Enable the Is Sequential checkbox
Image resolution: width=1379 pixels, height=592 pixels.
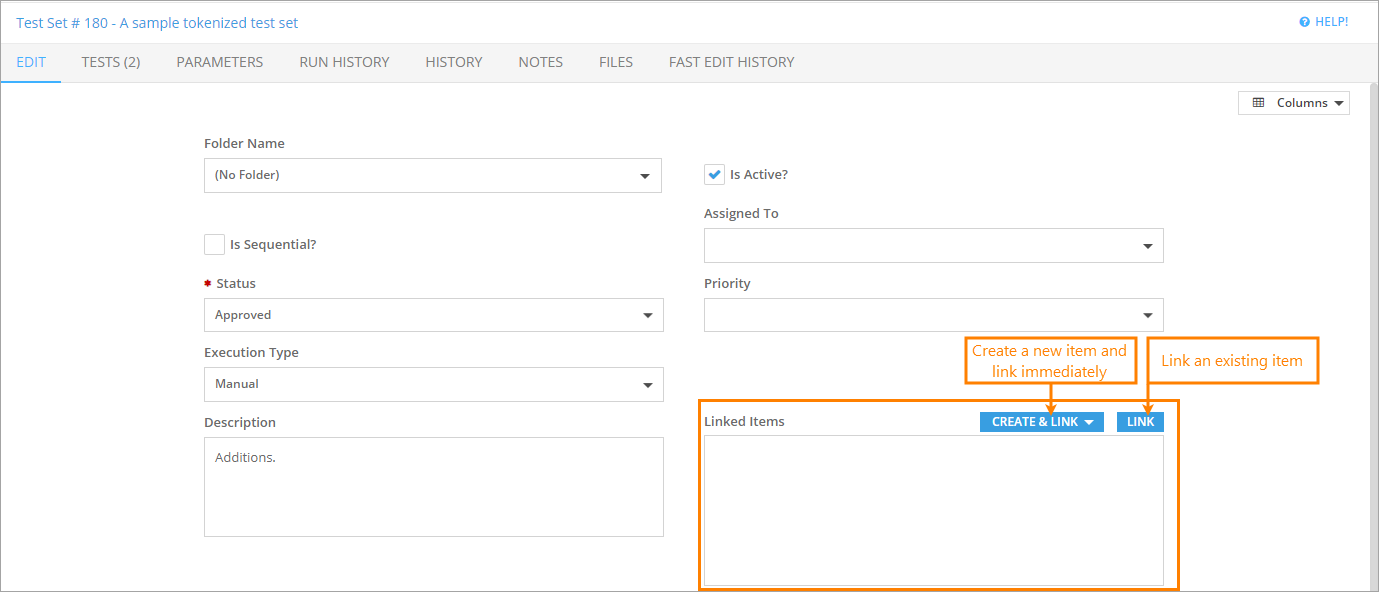(214, 245)
